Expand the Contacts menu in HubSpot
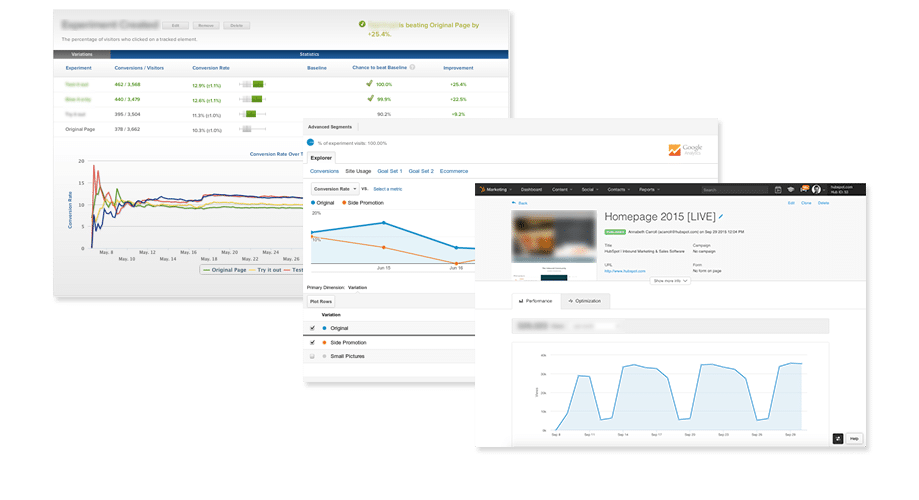 (x=618, y=190)
